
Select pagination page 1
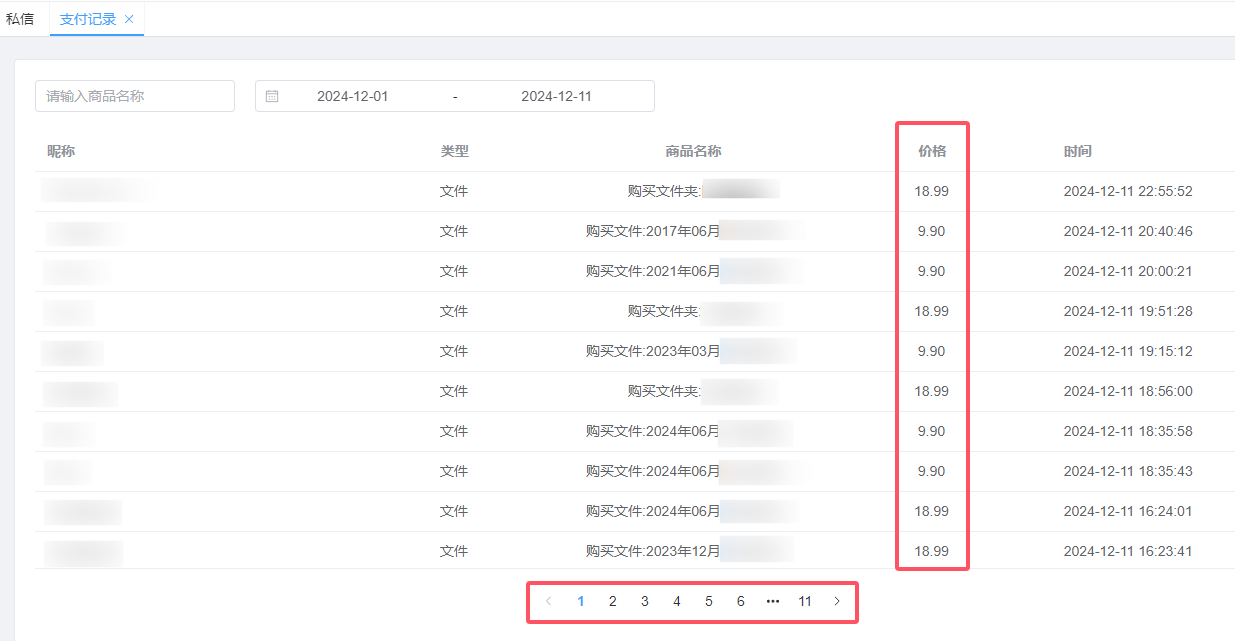(x=581, y=601)
